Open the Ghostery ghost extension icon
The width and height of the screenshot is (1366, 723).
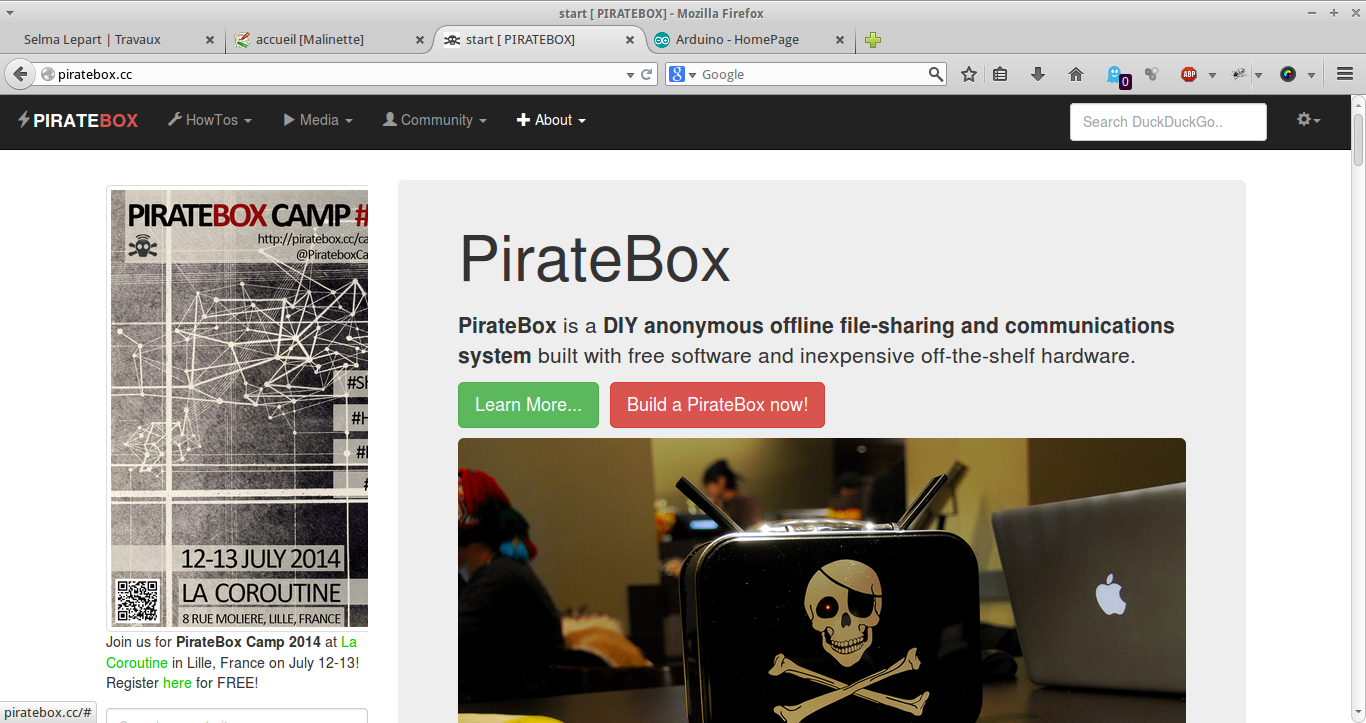(1116, 75)
